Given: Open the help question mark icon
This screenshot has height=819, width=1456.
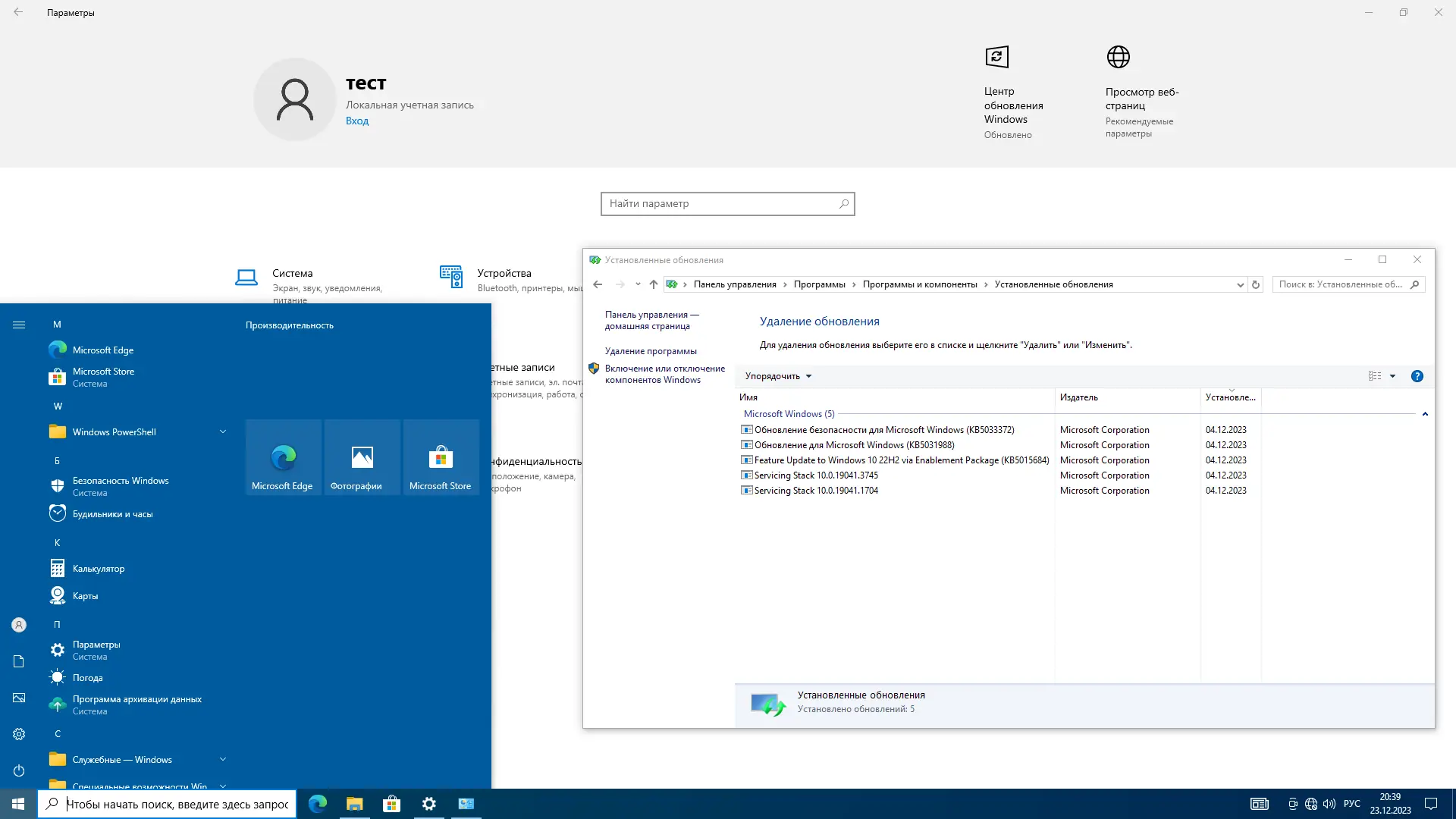Looking at the screenshot, I should (x=1417, y=376).
